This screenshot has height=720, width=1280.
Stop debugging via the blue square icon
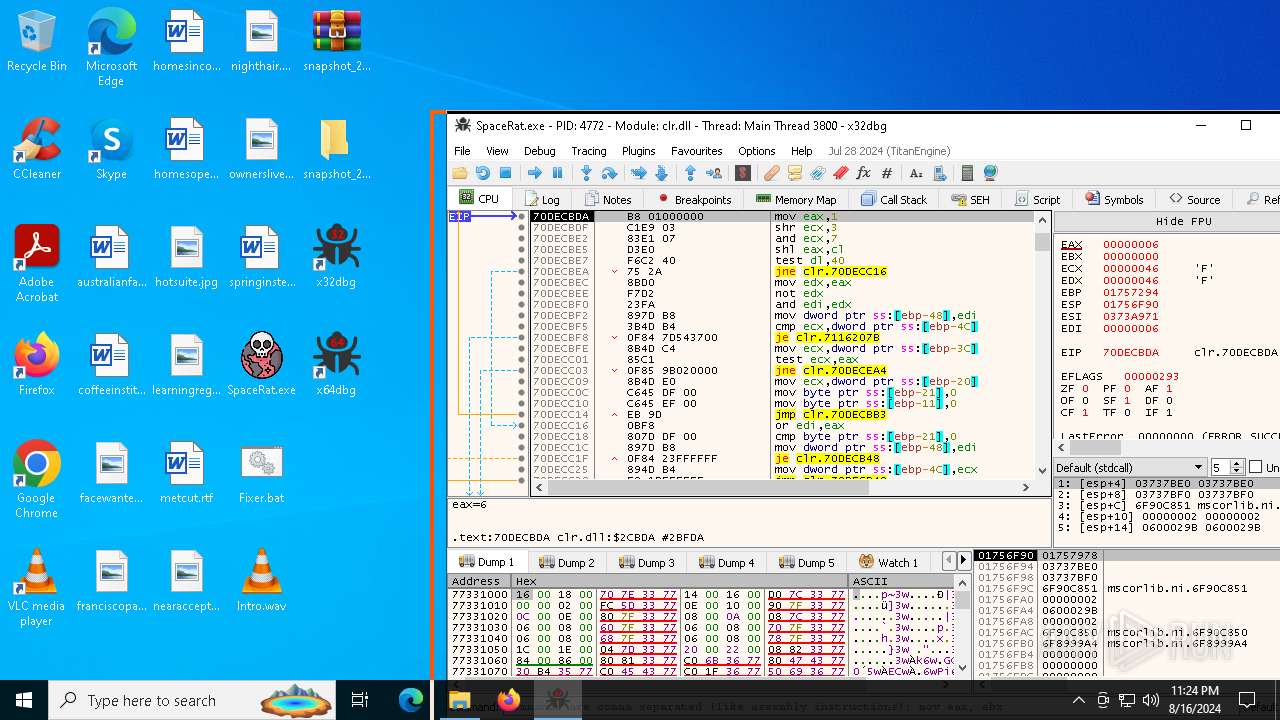[505, 173]
